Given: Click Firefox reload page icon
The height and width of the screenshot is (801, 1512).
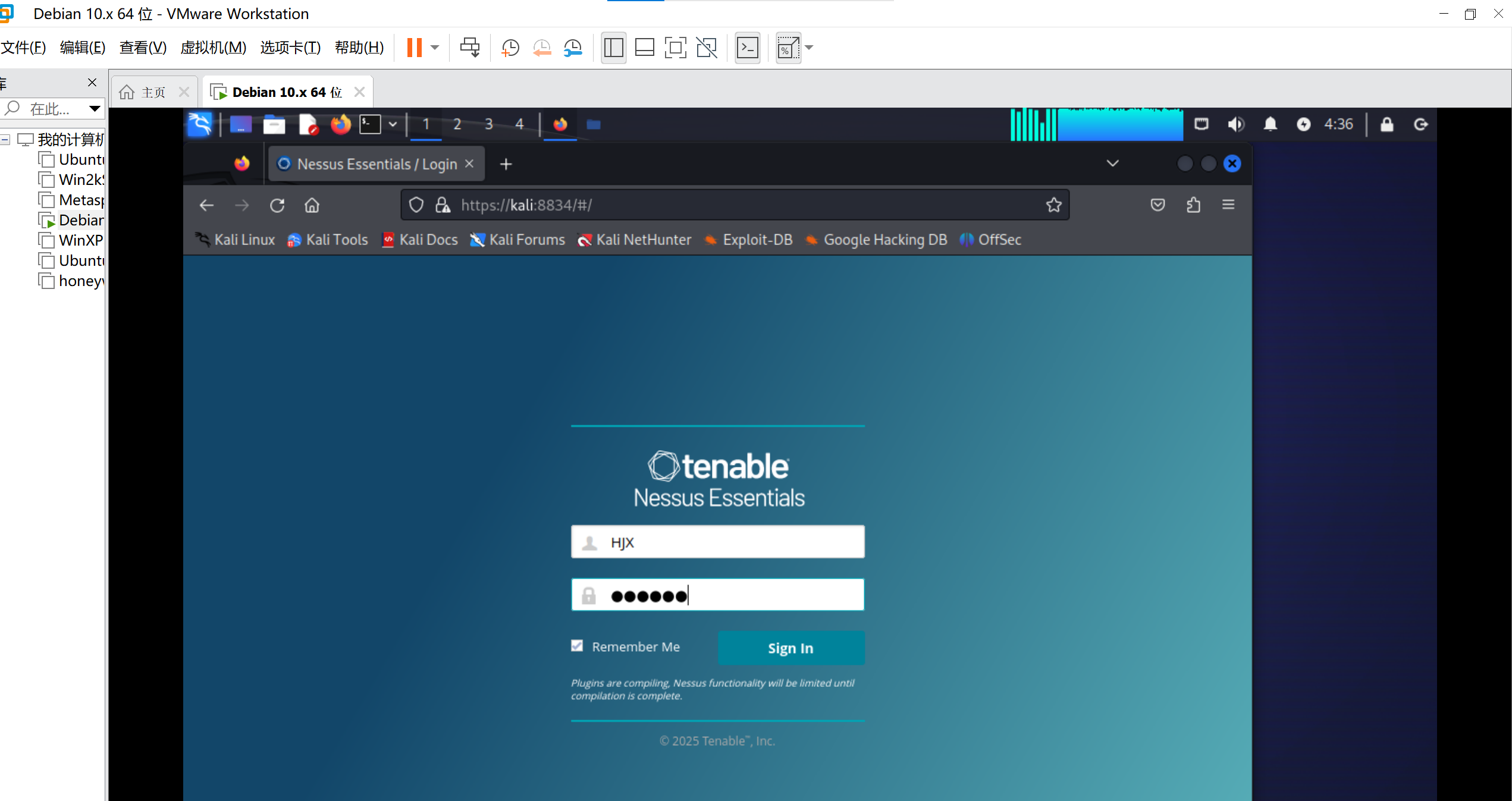Looking at the screenshot, I should coord(277,205).
